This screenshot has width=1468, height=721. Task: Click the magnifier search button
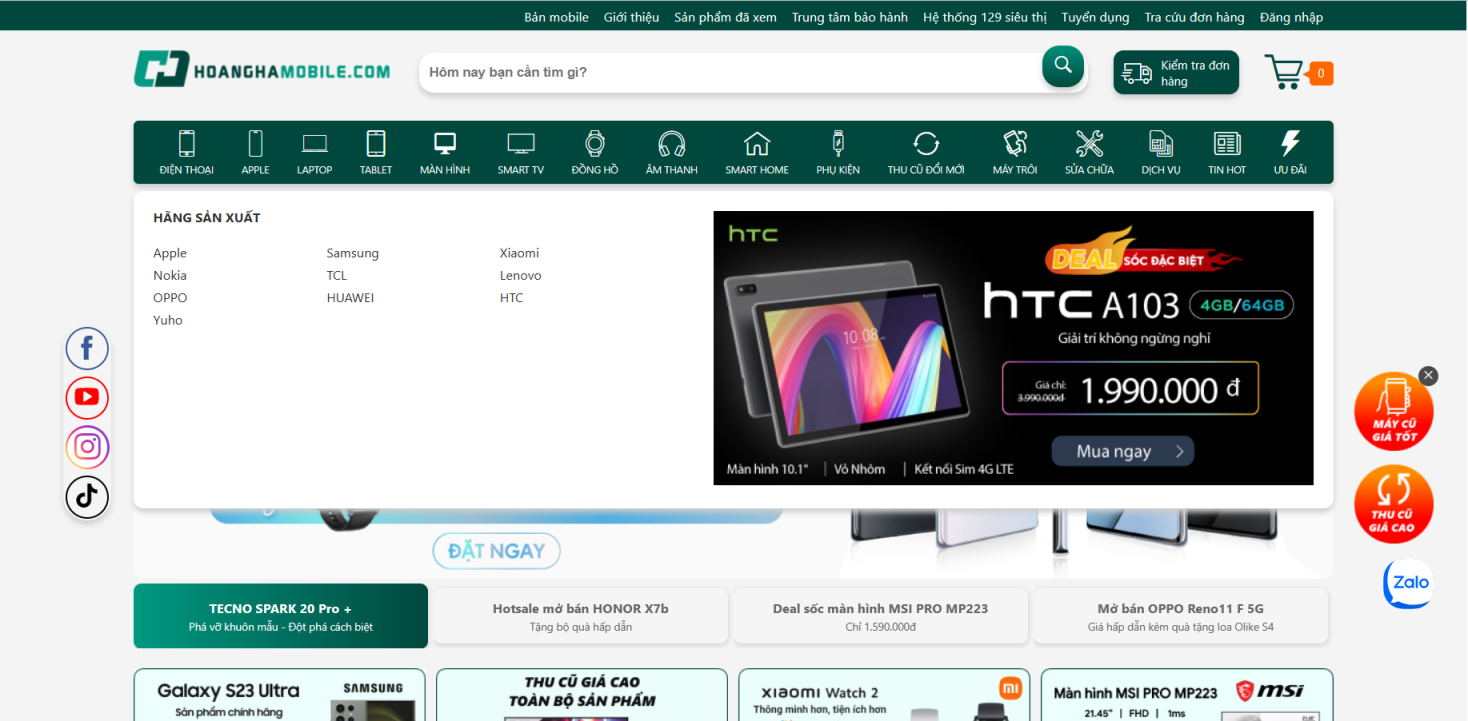[x=1062, y=66]
